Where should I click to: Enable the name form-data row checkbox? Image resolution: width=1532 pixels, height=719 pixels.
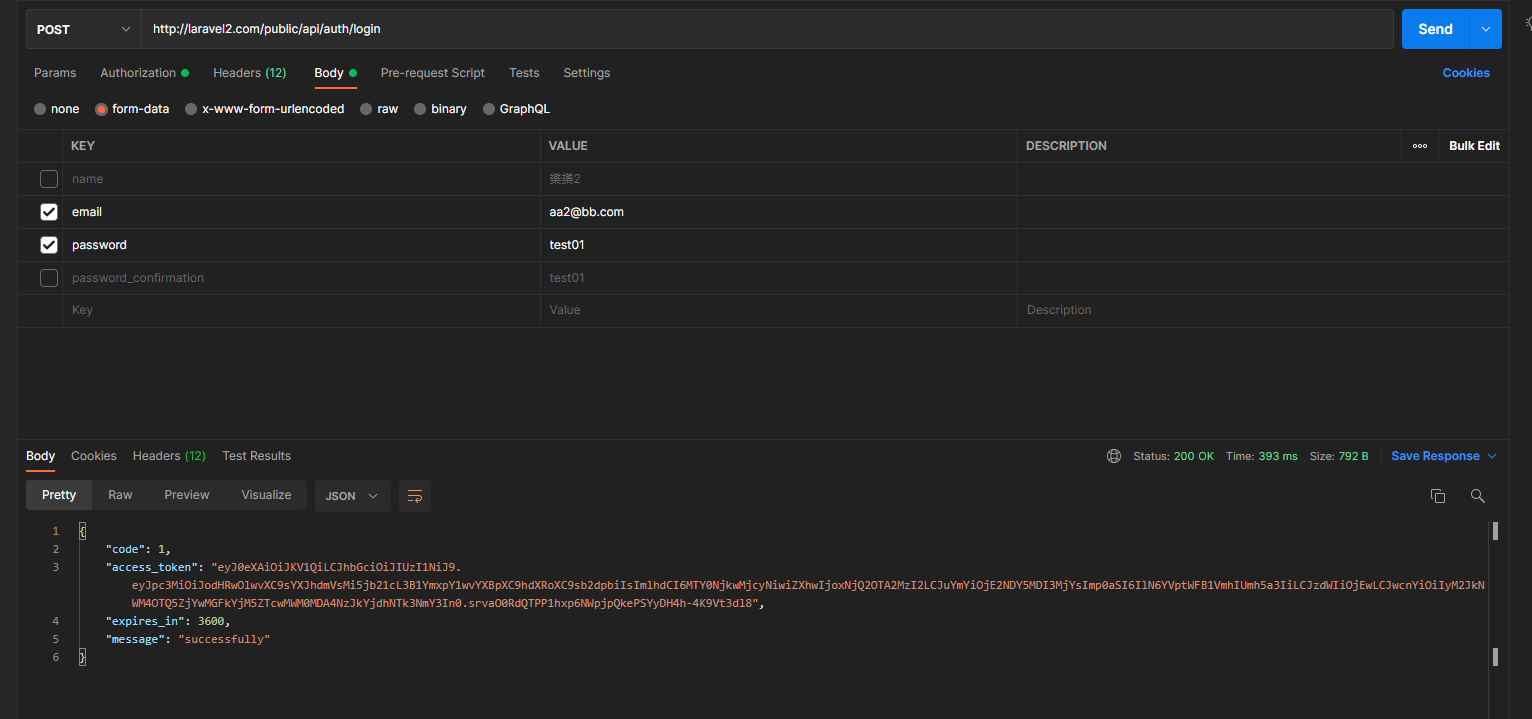tap(48, 178)
